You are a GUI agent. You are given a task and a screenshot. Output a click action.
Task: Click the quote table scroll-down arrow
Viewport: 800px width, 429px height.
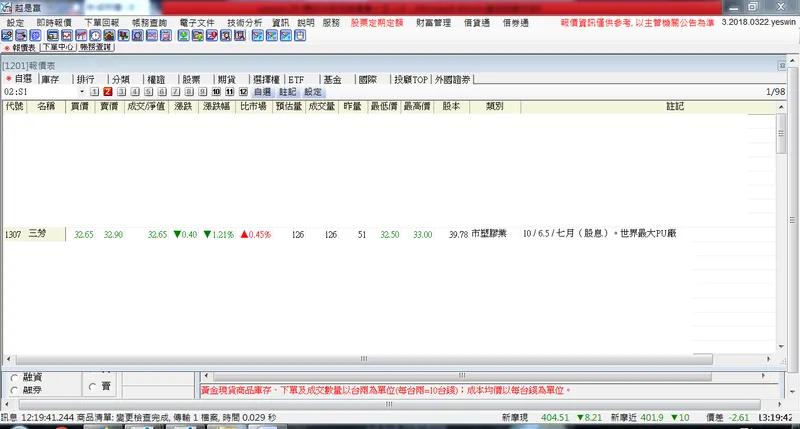pyautogui.click(x=781, y=347)
